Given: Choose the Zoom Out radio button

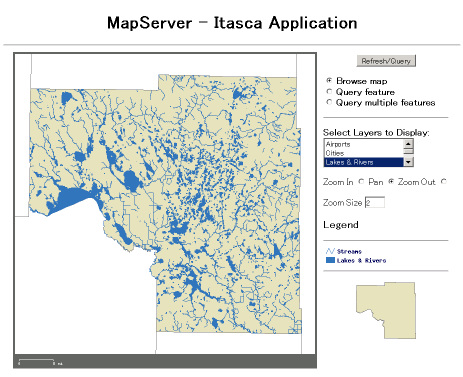Looking at the screenshot, I should (x=443, y=182).
